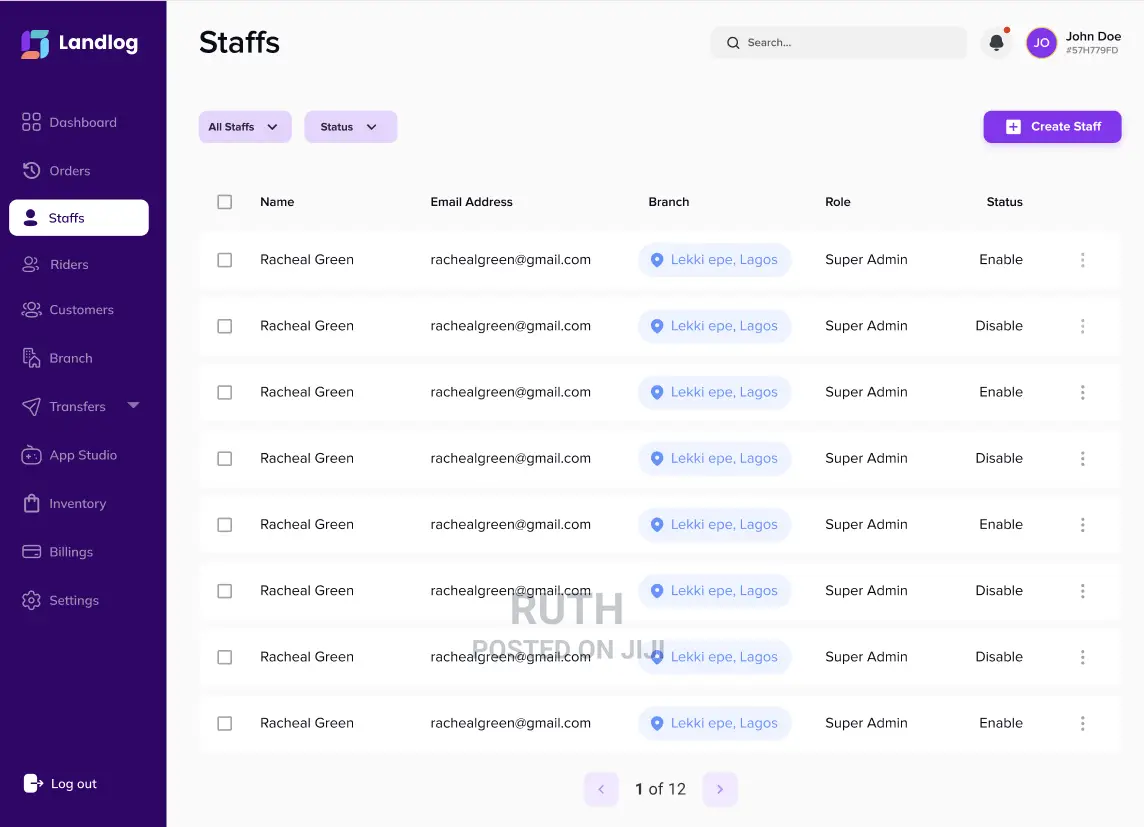Image resolution: width=1144 pixels, height=827 pixels.
Task: Go to the next page of staffs
Action: pyautogui.click(x=720, y=790)
